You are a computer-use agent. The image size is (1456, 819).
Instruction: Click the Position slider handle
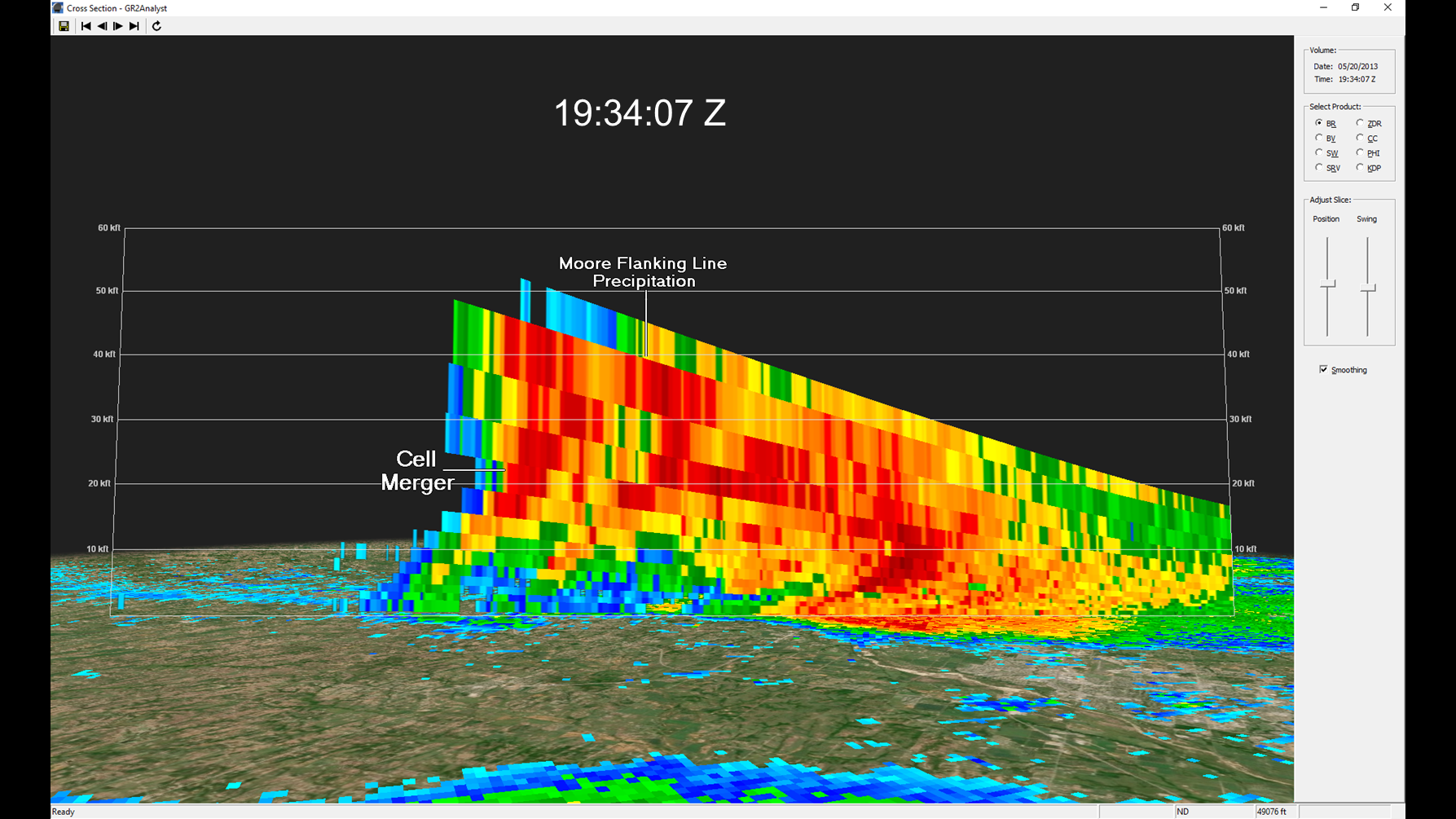pos(1328,284)
